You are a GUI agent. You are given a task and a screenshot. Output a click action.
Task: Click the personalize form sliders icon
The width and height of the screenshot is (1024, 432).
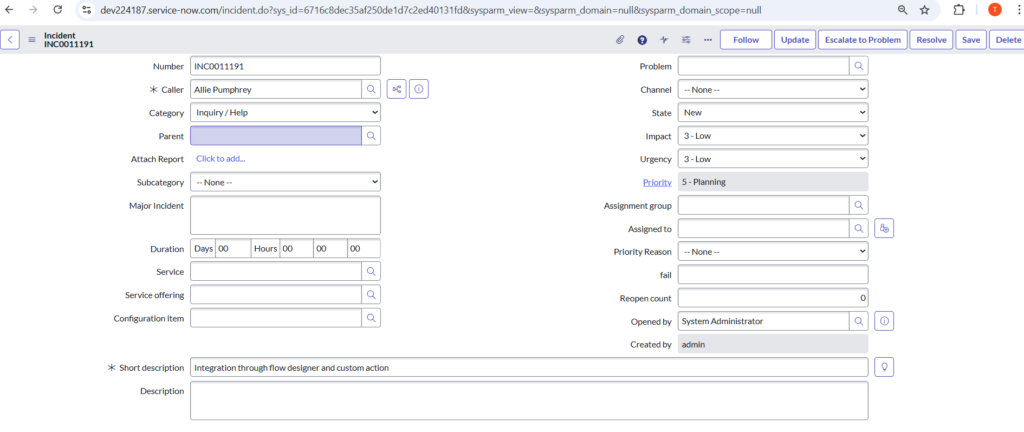[686, 40]
